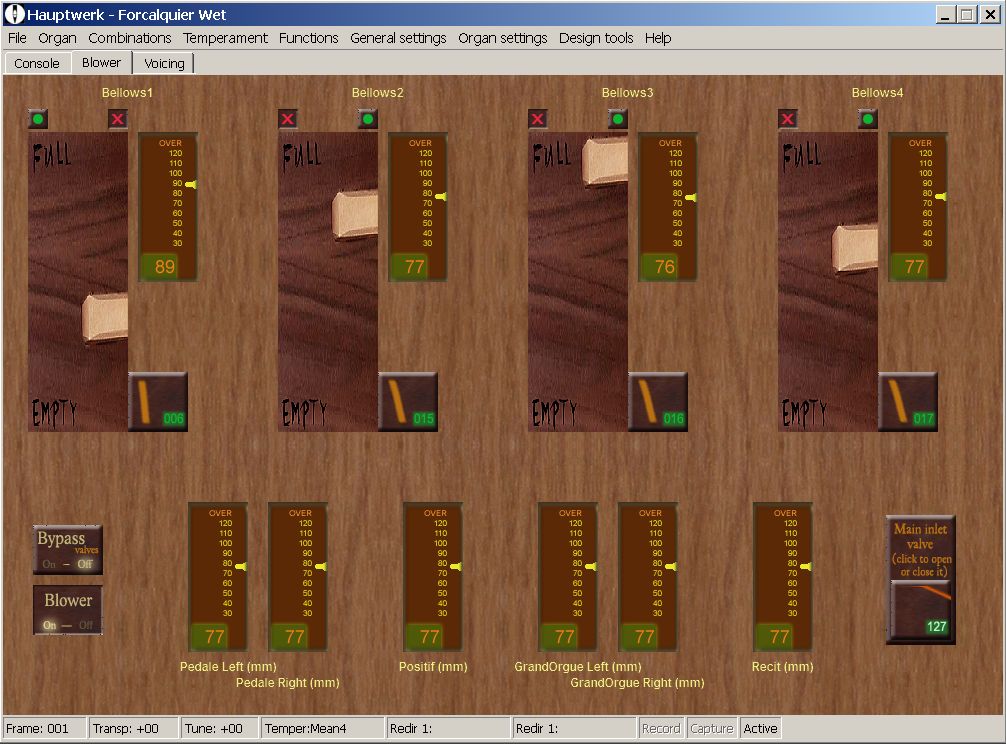
Task: Switch to the Console tab
Action: pos(37,63)
